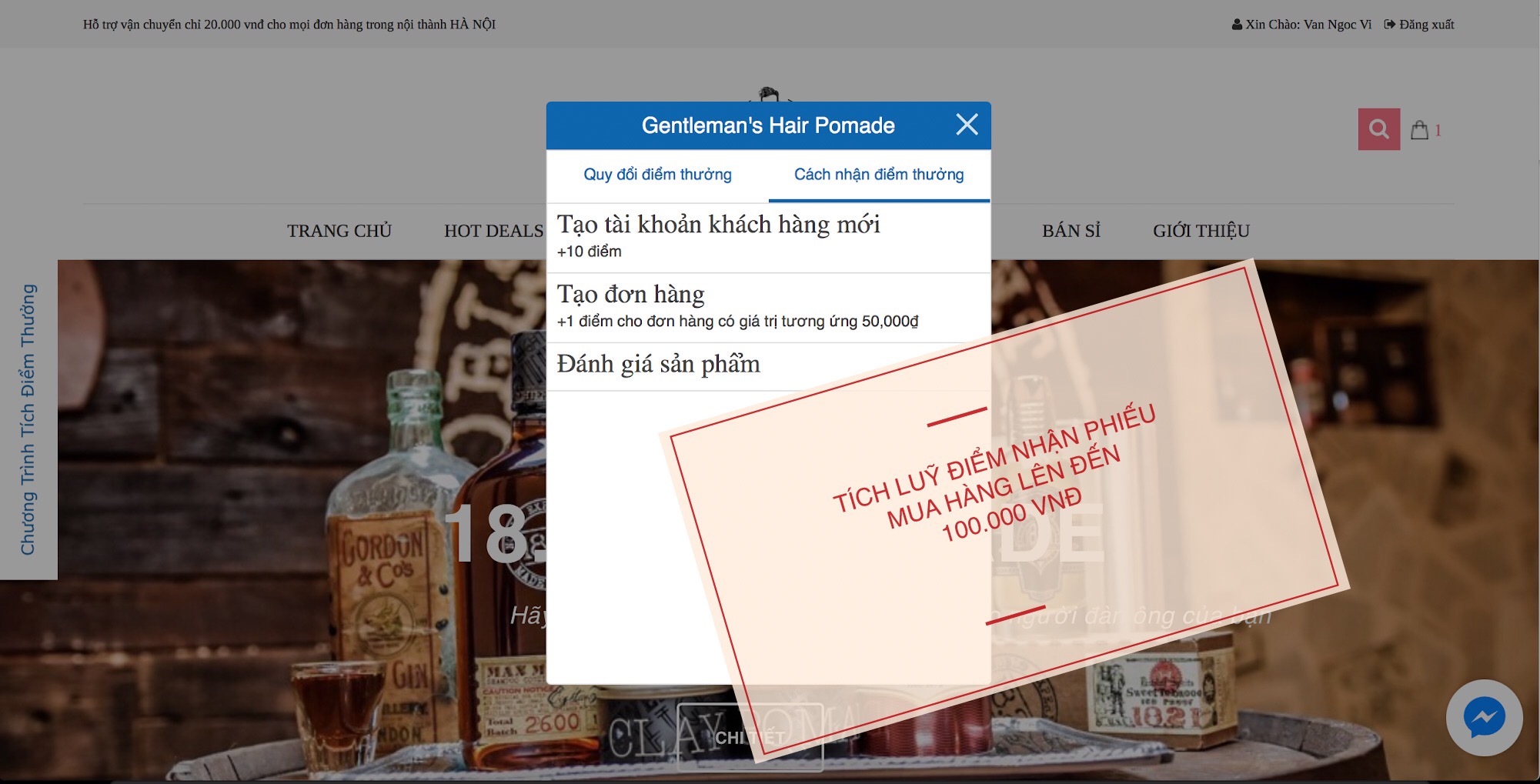This screenshot has width=1540, height=784.
Task: Click the TÍCH LUỸ ĐIỂM NHẬN PHIẾU promo card
Action: coord(1003,512)
